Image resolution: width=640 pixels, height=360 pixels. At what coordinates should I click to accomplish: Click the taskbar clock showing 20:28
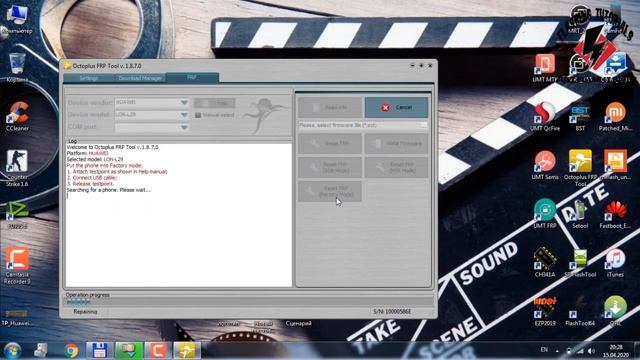616,351
